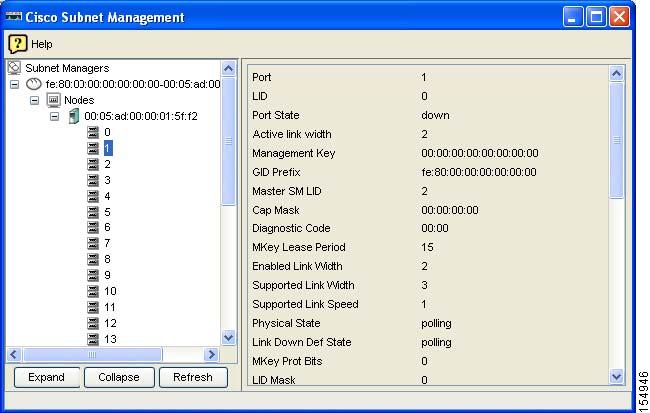Viewport: 650px width, 413px height.
Task: Close the Cisco Subnet Management window
Action: pyautogui.click(x=620, y=17)
